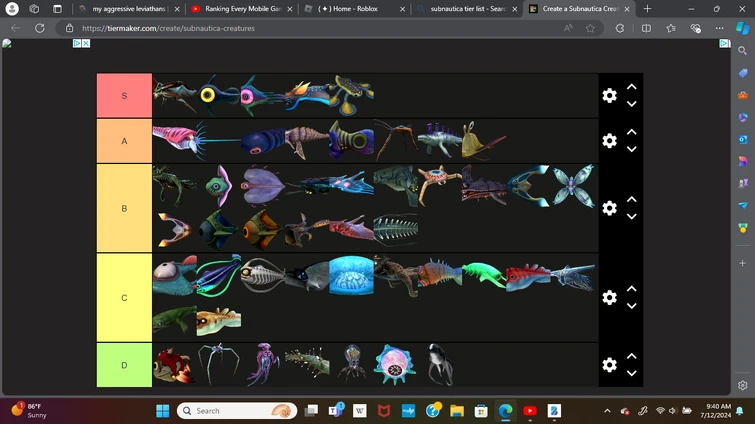Click the green D tier label
The height and width of the screenshot is (424, 755).
pyautogui.click(x=124, y=365)
